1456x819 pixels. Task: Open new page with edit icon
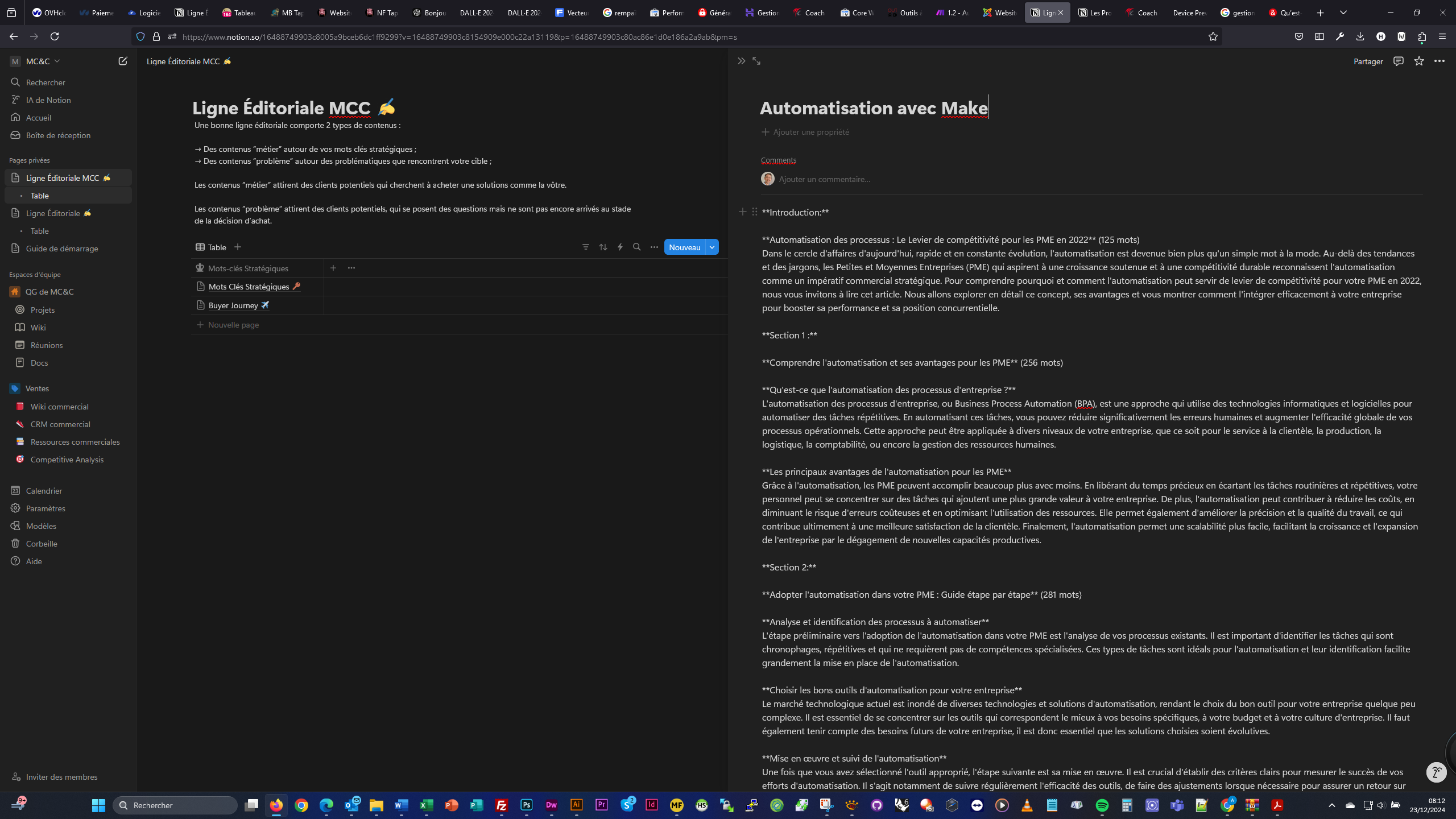(122, 61)
